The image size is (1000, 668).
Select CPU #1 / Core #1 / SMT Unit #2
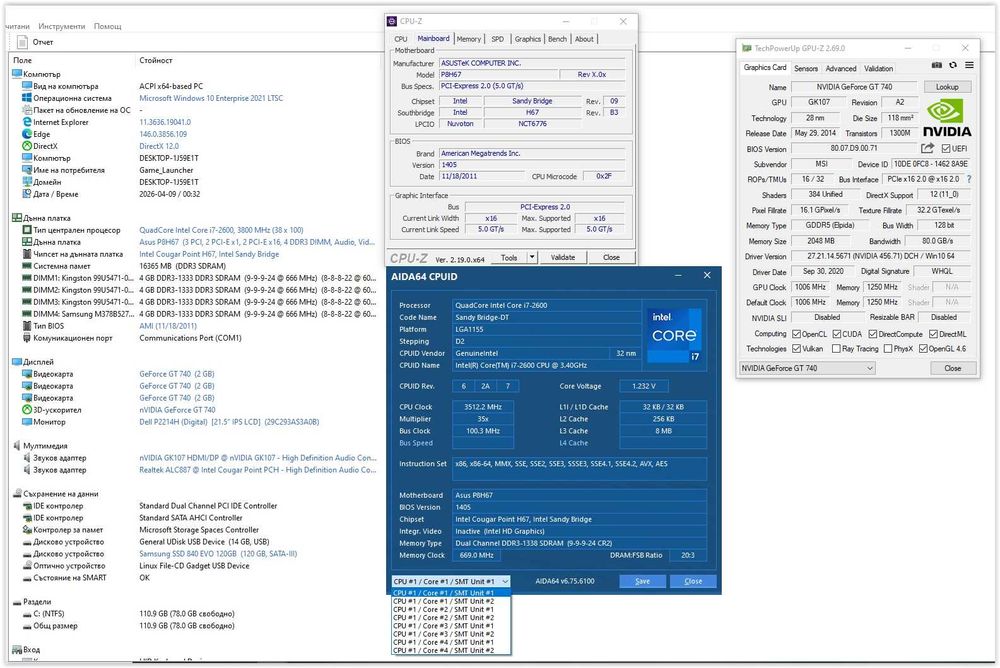pos(451,601)
